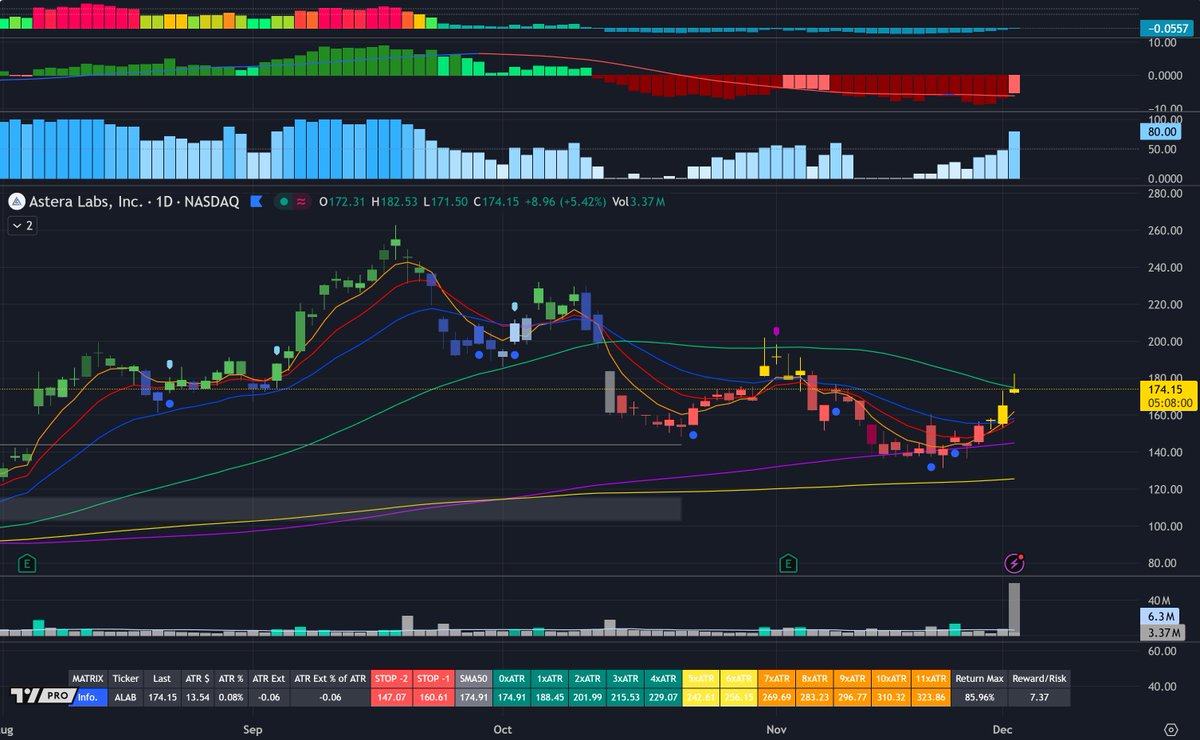Click the November earnings E marker
This screenshot has width=1200, height=740.
(x=789, y=565)
